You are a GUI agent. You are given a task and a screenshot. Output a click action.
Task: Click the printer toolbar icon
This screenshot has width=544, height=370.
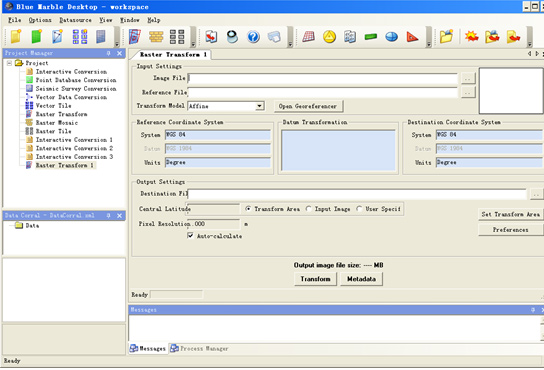274,36
